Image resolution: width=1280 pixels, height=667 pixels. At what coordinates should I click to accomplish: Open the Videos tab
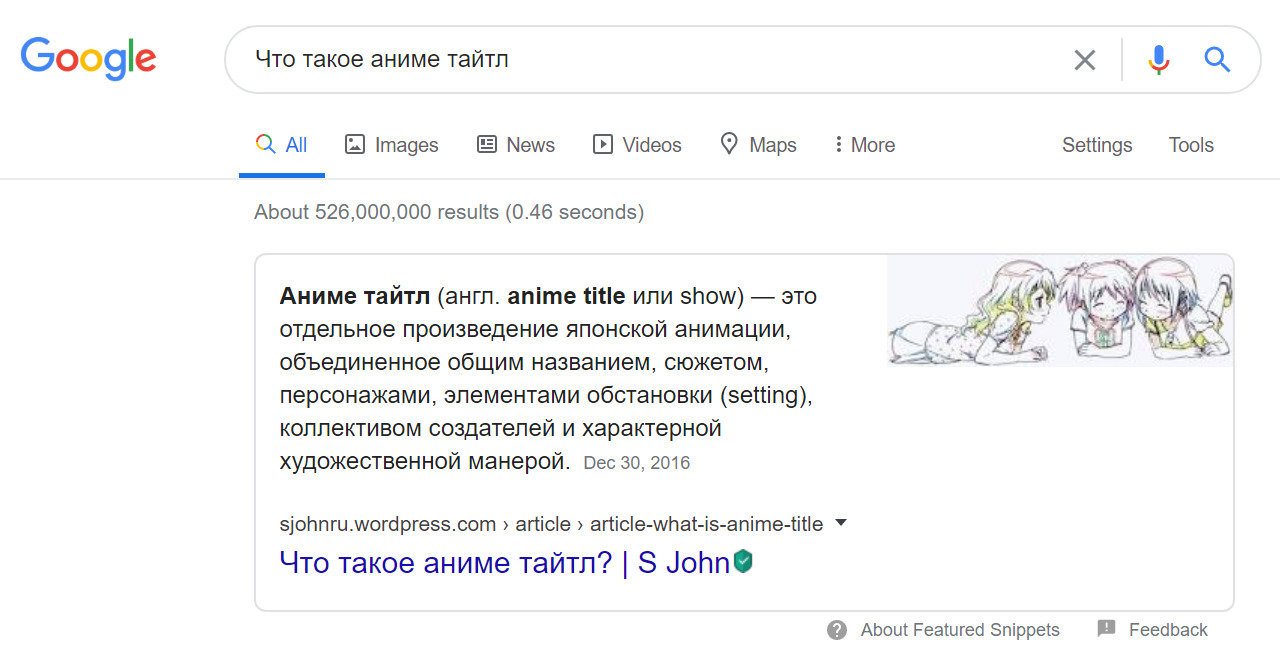tap(637, 145)
